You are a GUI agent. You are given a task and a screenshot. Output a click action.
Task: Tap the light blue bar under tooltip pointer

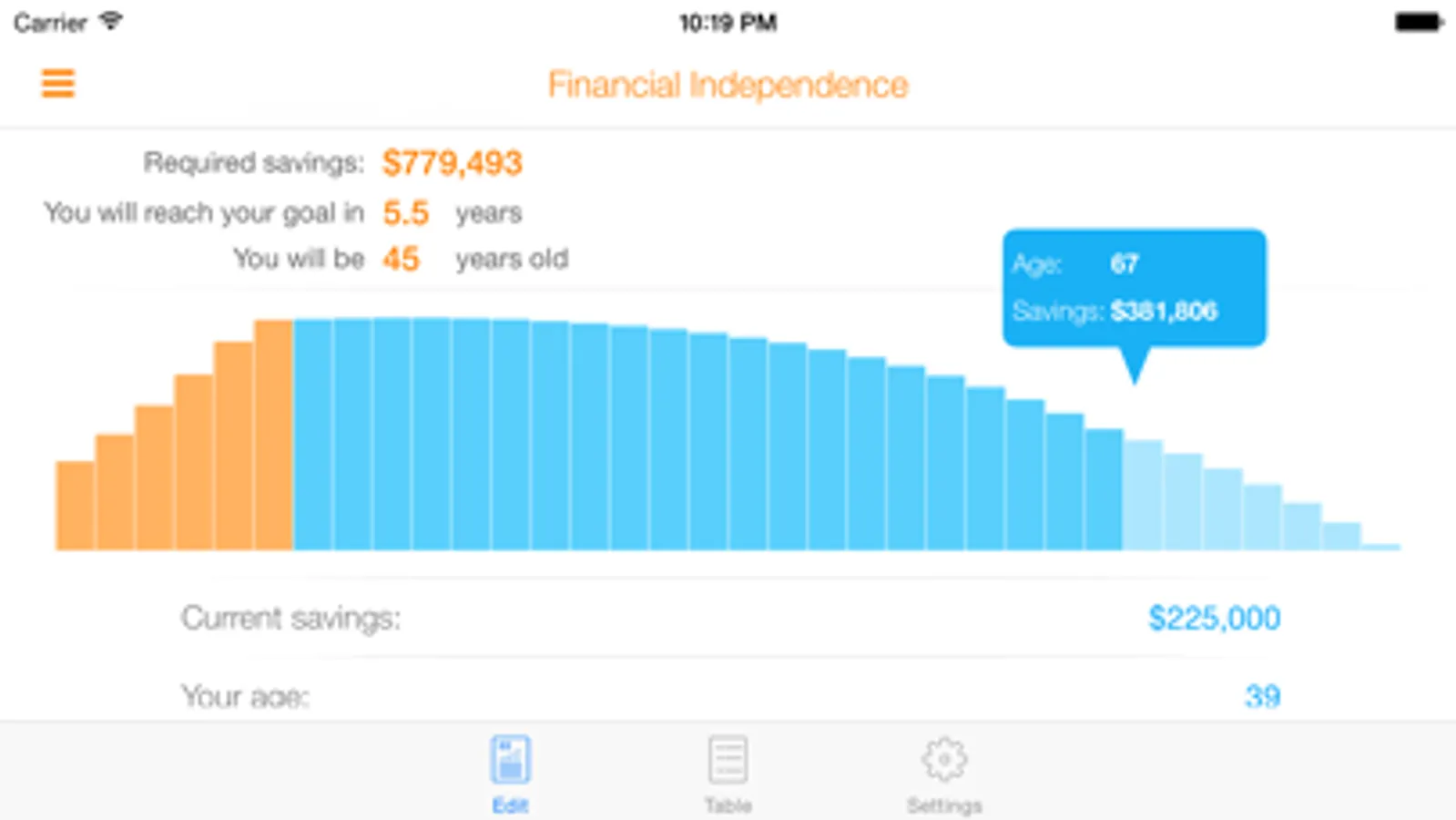[1143, 497]
